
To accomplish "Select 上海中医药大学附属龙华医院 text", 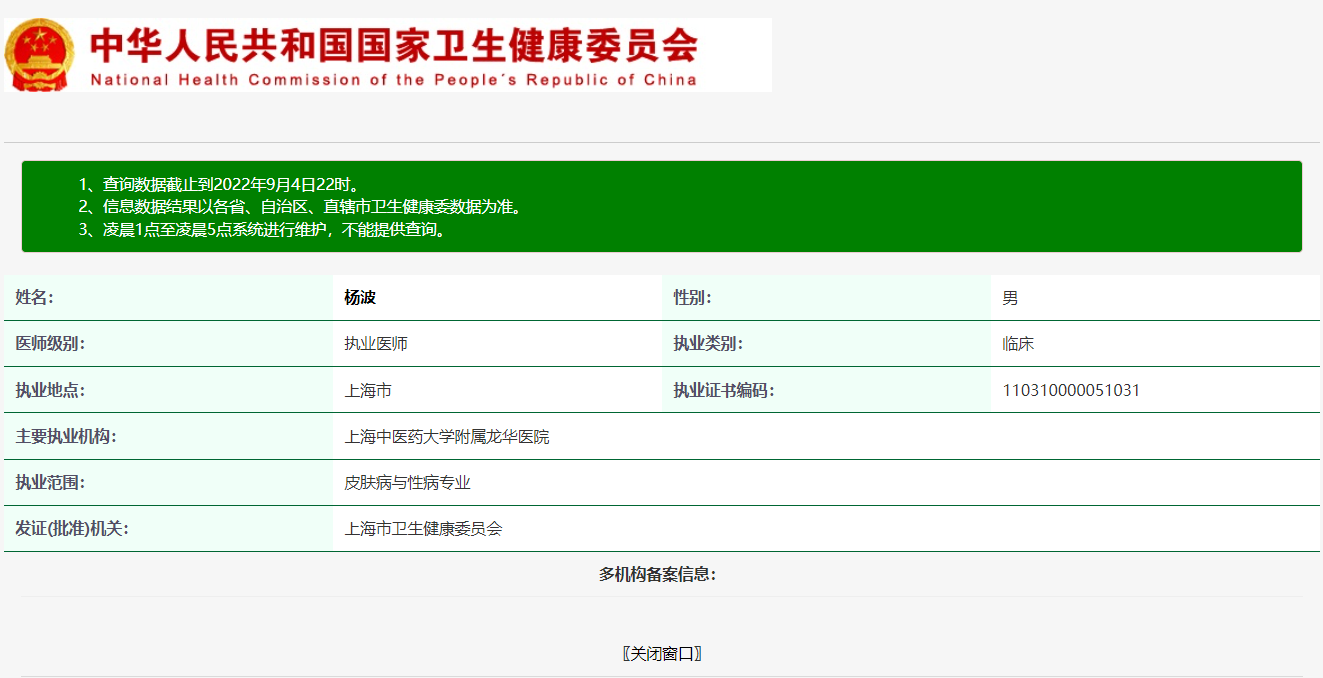I will point(447,436).
